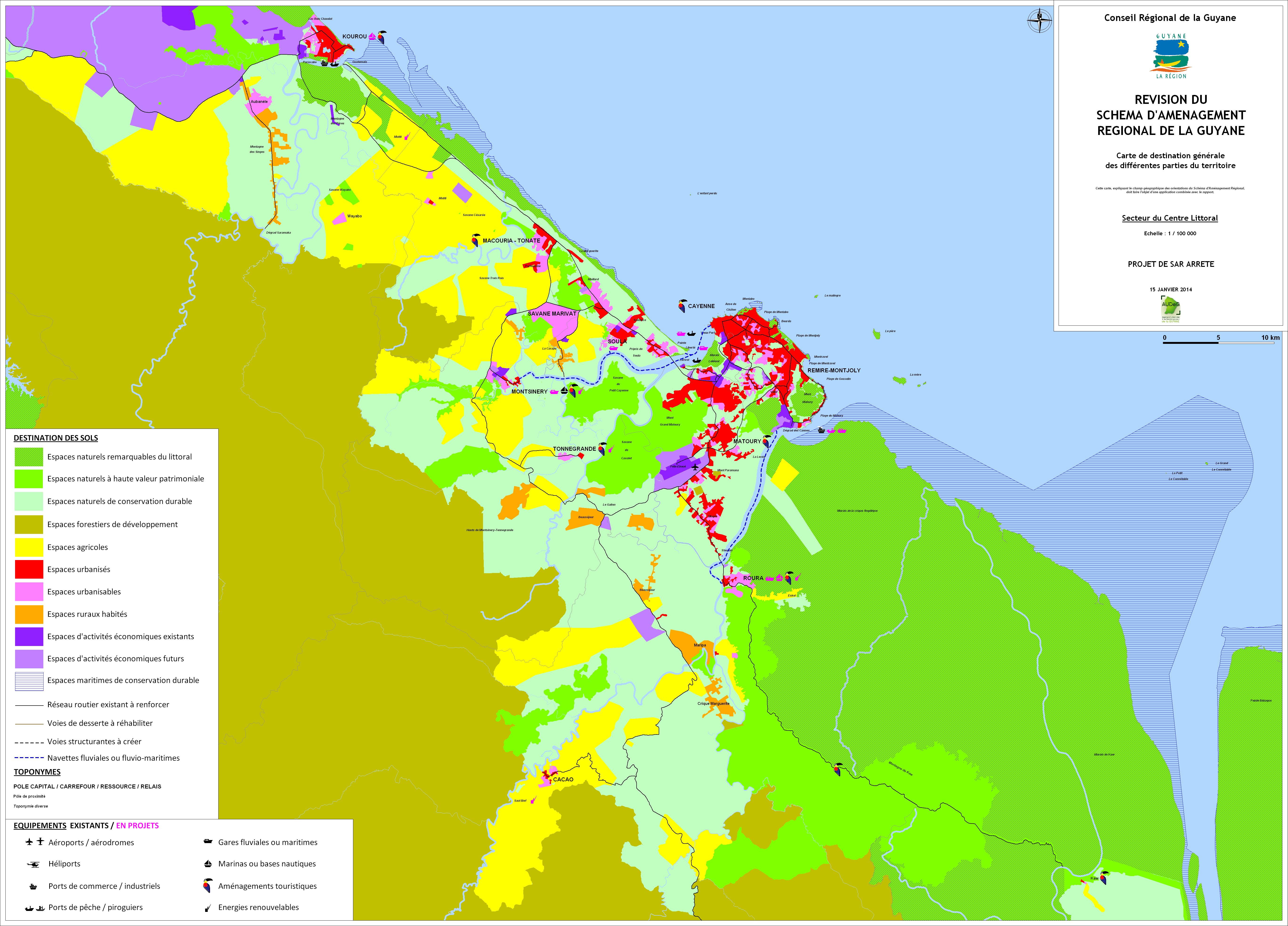Click the Marinas ou bases nautiques legend icon
Viewport: 1288px width, 926px height.
tap(208, 864)
